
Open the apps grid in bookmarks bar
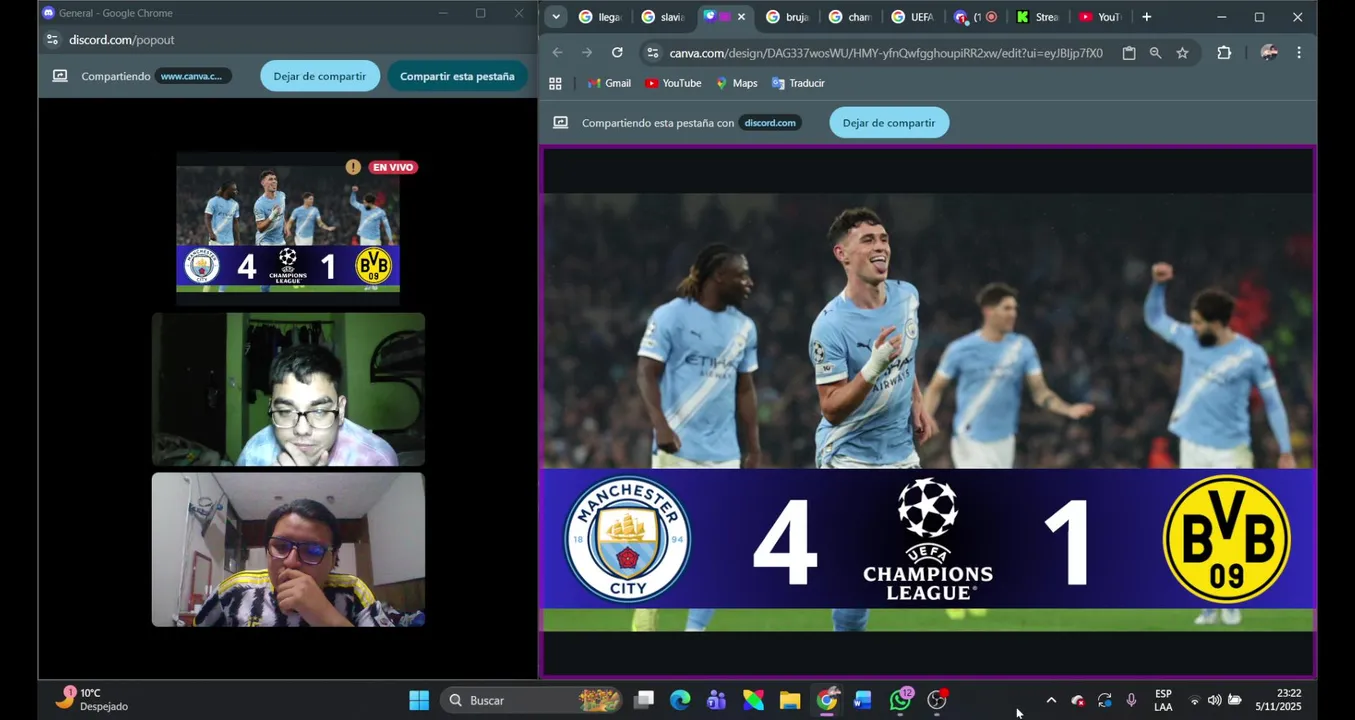(556, 84)
